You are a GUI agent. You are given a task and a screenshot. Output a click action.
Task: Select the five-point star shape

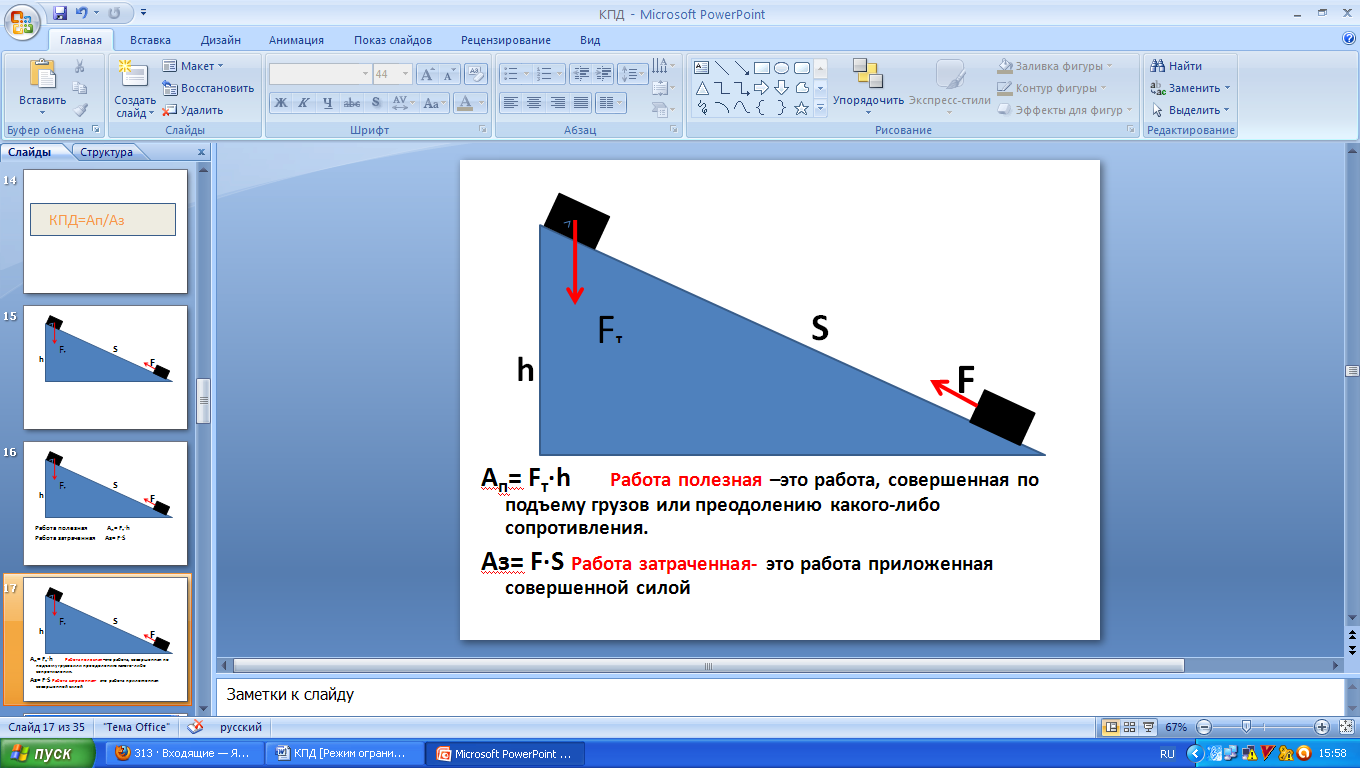click(x=801, y=108)
